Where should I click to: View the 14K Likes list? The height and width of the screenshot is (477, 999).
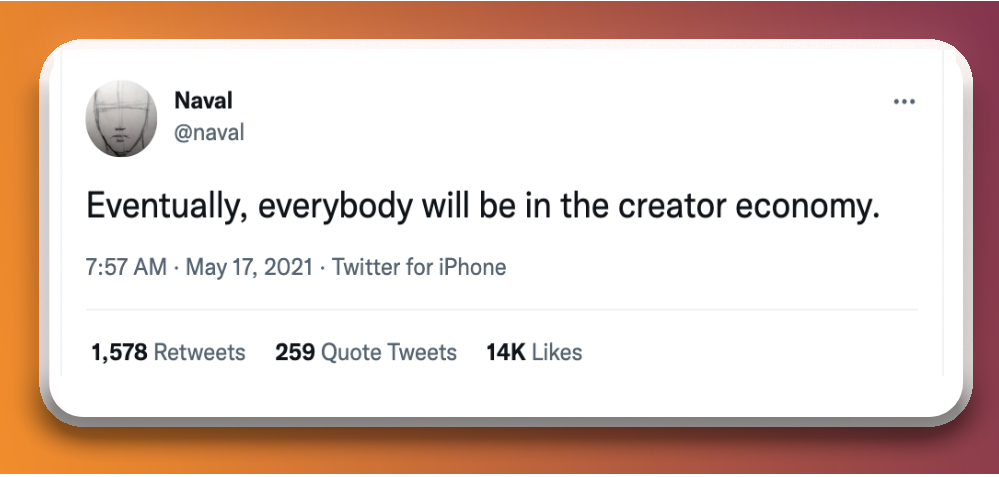pyautogui.click(x=534, y=352)
